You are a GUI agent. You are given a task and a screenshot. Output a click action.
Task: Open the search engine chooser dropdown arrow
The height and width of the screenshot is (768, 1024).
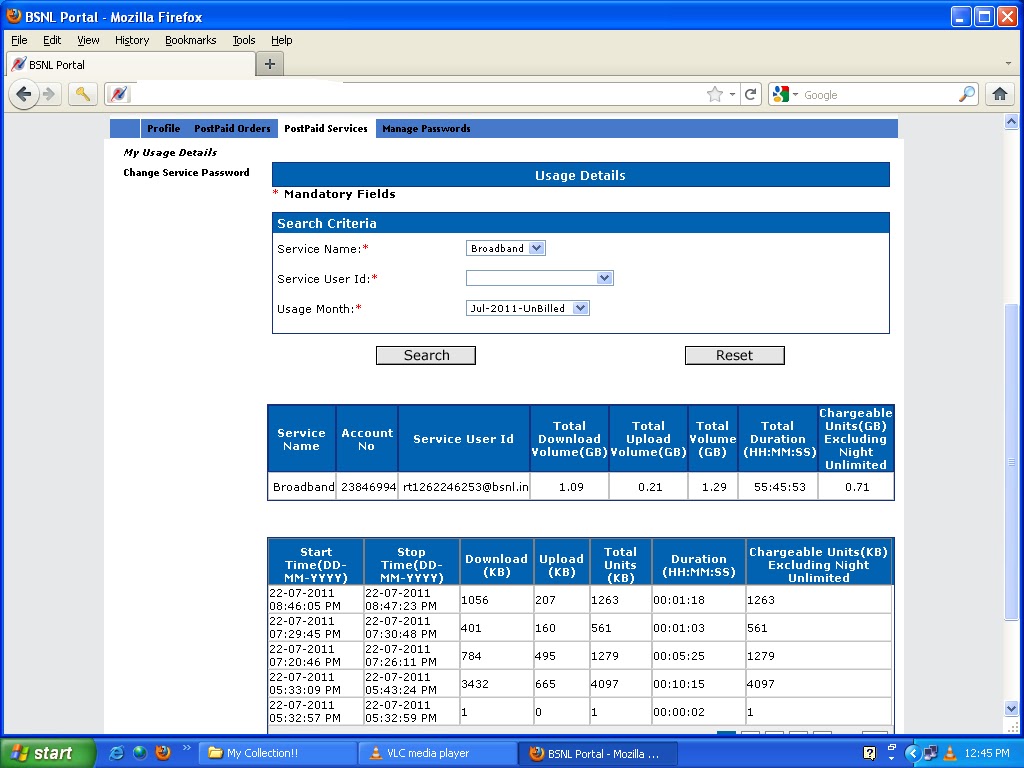coord(795,95)
